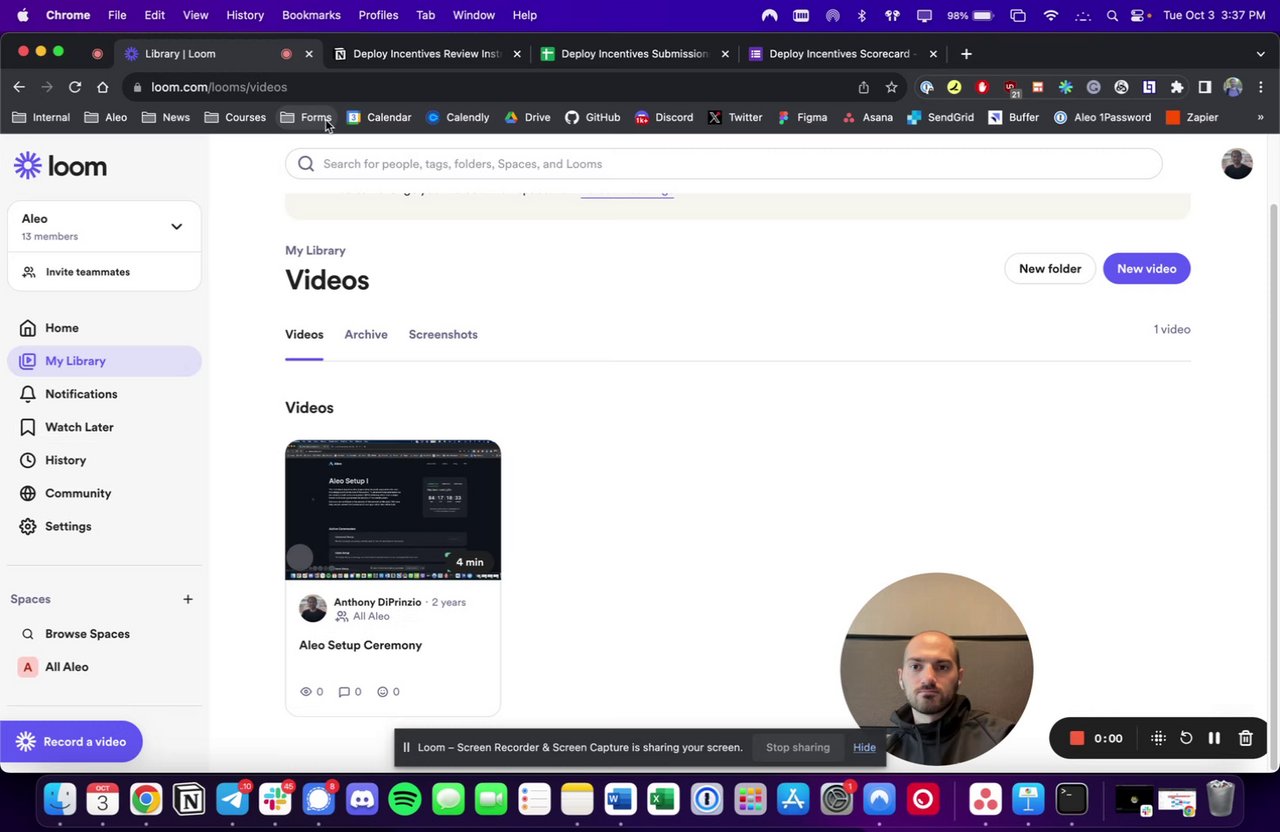
Task: Open Settings gear in Loom sidebar
Action: (x=104, y=526)
